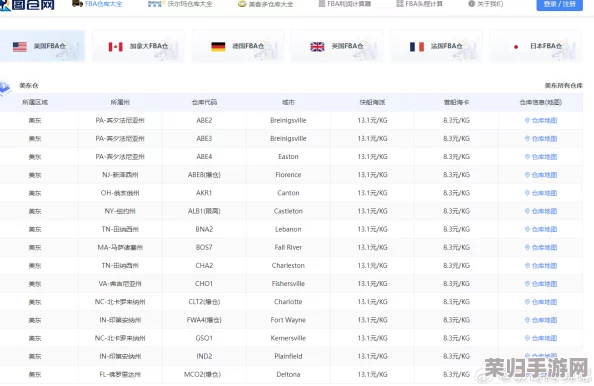
Task: Select the France FBA warehouse tab
Action: pyautogui.click(x=436, y=46)
